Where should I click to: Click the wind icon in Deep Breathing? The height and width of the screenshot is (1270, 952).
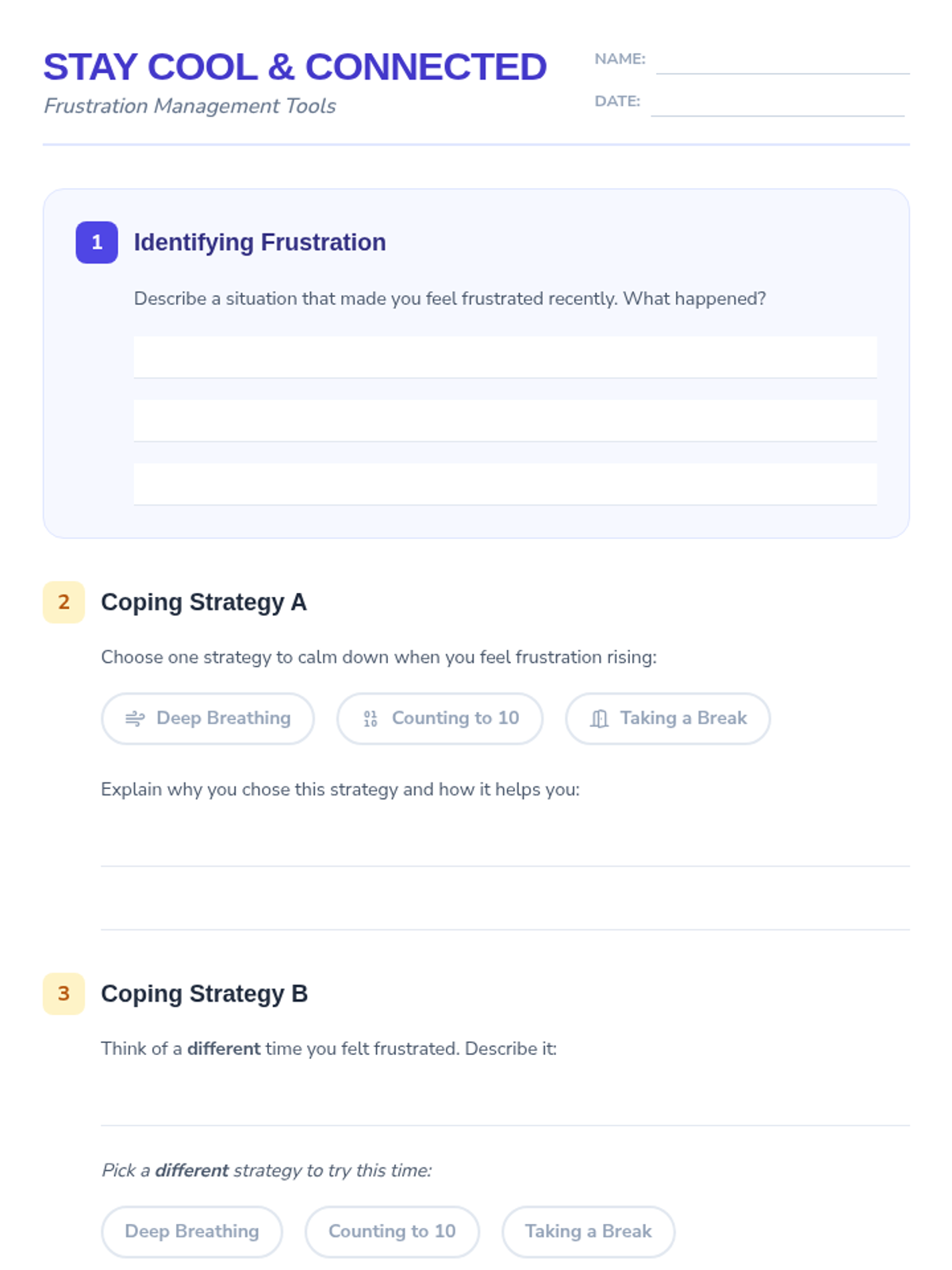(x=135, y=718)
